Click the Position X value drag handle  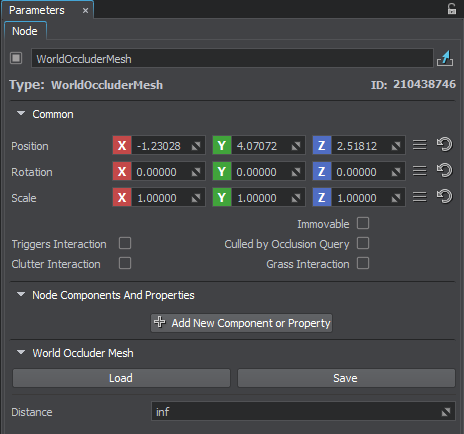click(x=196, y=146)
